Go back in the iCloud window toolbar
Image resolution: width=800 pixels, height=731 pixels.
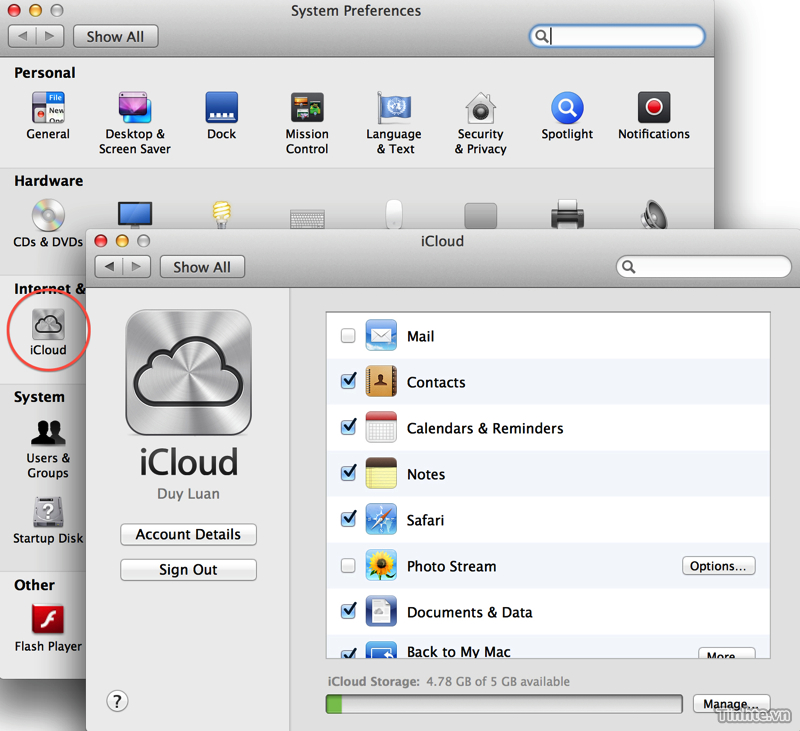pyautogui.click(x=109, y=267)
